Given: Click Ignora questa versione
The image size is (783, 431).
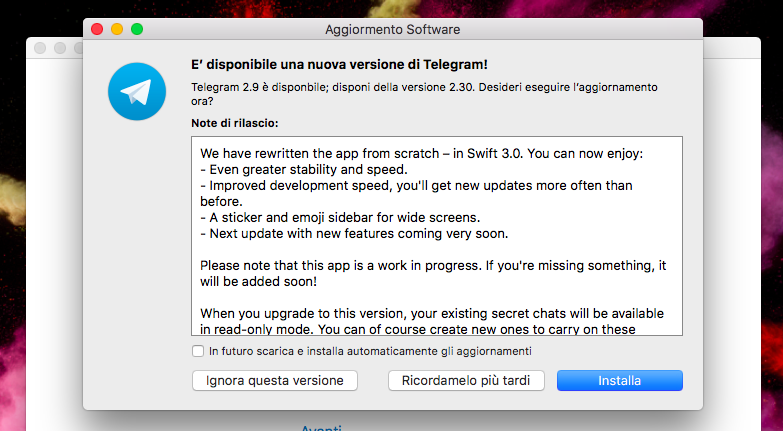Looking at the screenshot, I should [x=275, y=381].
